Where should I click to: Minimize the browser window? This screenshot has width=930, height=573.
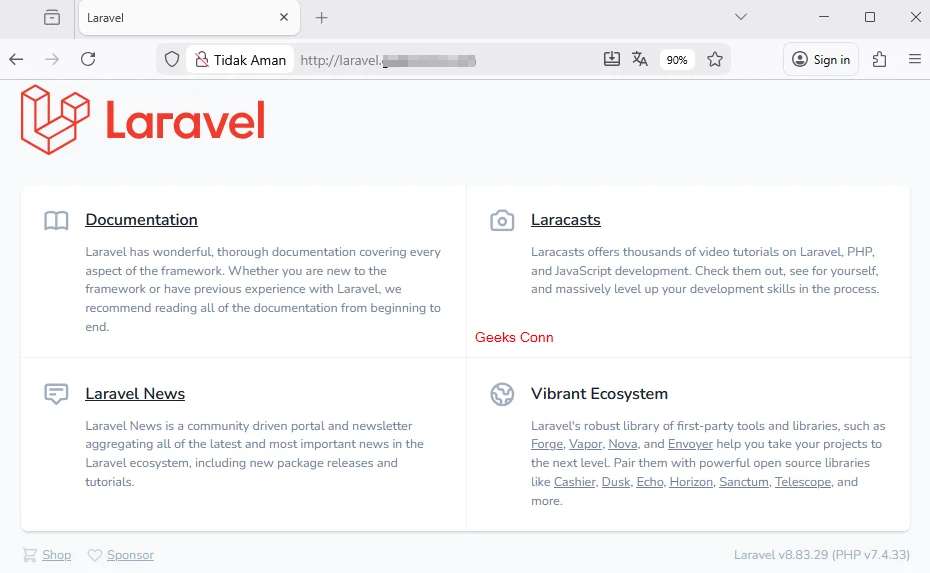click(x=824, y=17)
